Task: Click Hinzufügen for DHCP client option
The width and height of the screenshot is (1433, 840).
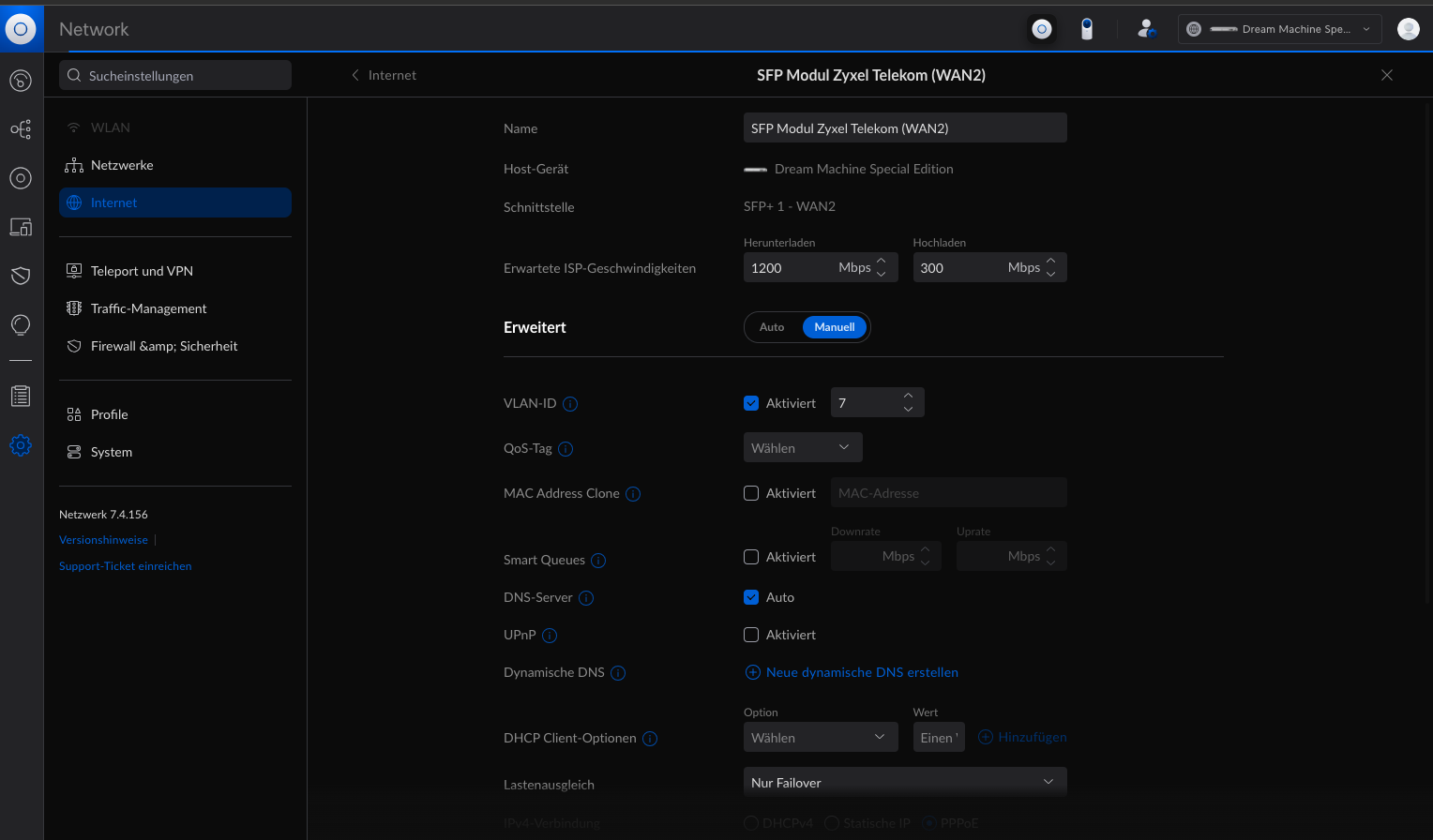Action: pos(1022,737)
